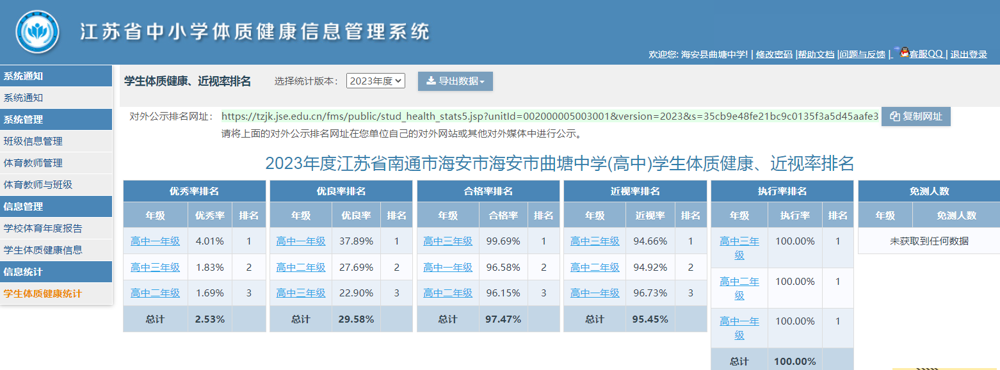Viewport: 1000px width, 370px height.
Task: Click the 客服QQ penguin icon
Action: pos(904,53)
